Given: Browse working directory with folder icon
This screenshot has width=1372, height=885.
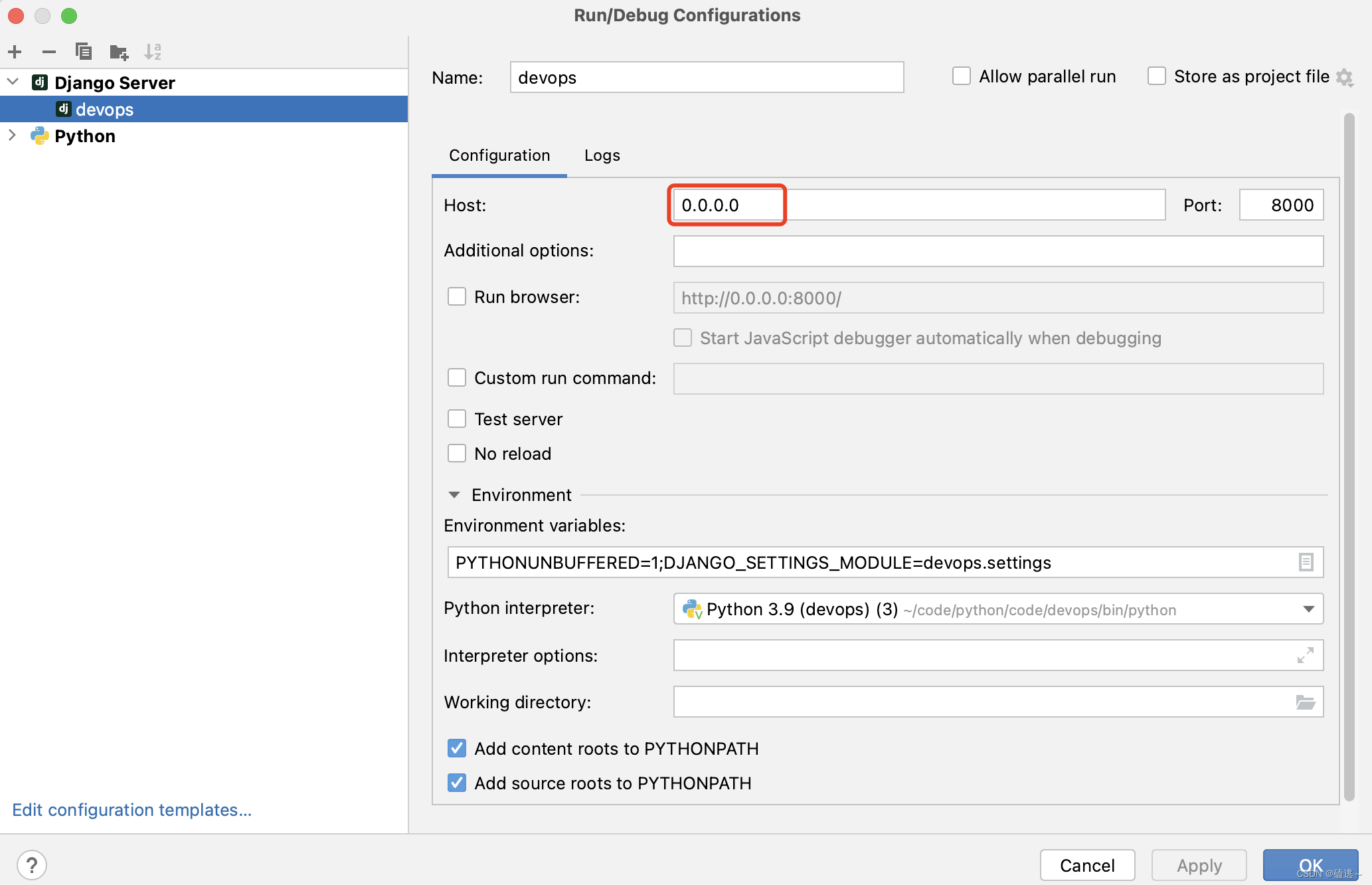Looking at the screenshot, I should click(1306, 702).
